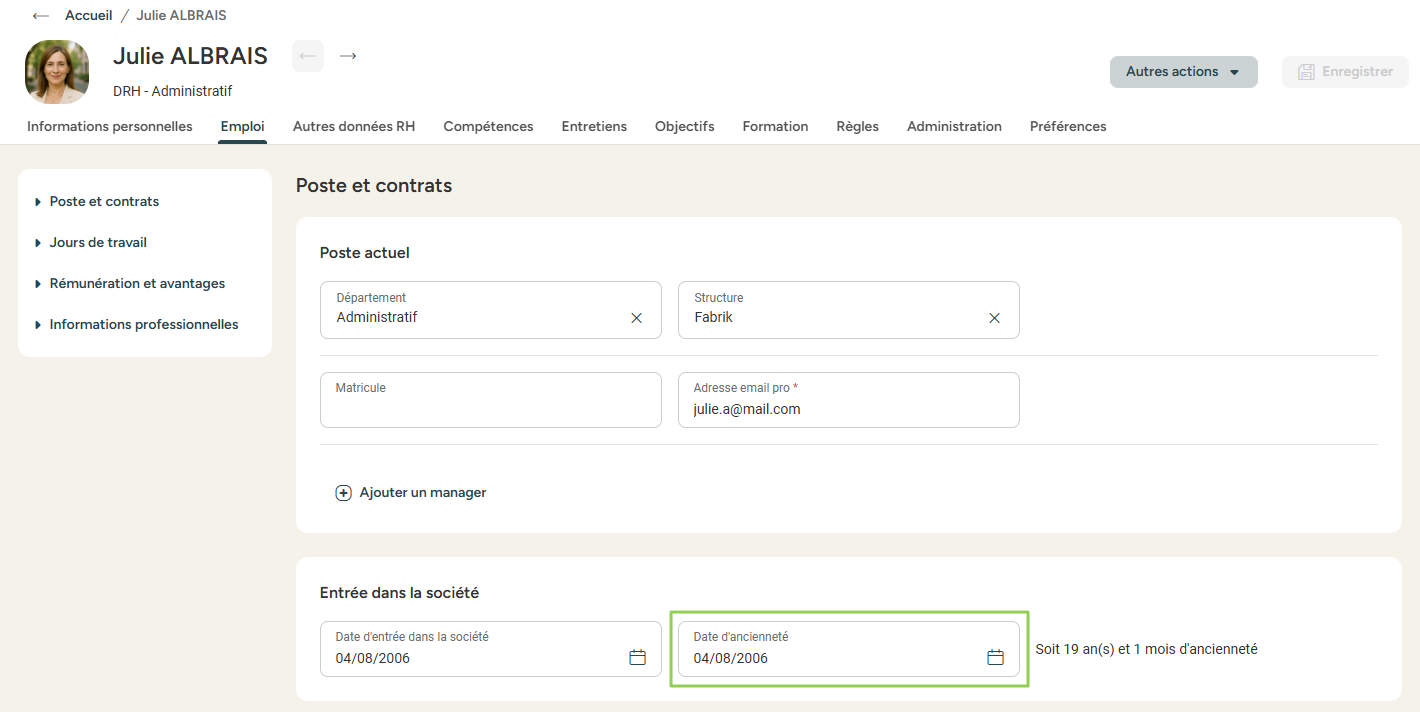Clear the Département field with the X icon

636,318
